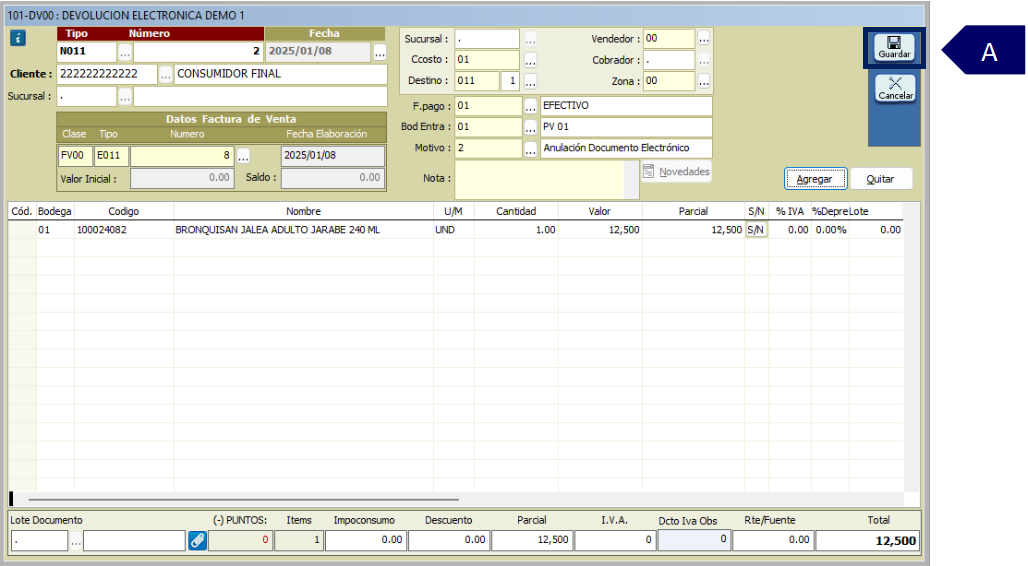The image size is (1028, 566).
Task: Click the 0.00% depreciation cell
Action: point(831,230)
